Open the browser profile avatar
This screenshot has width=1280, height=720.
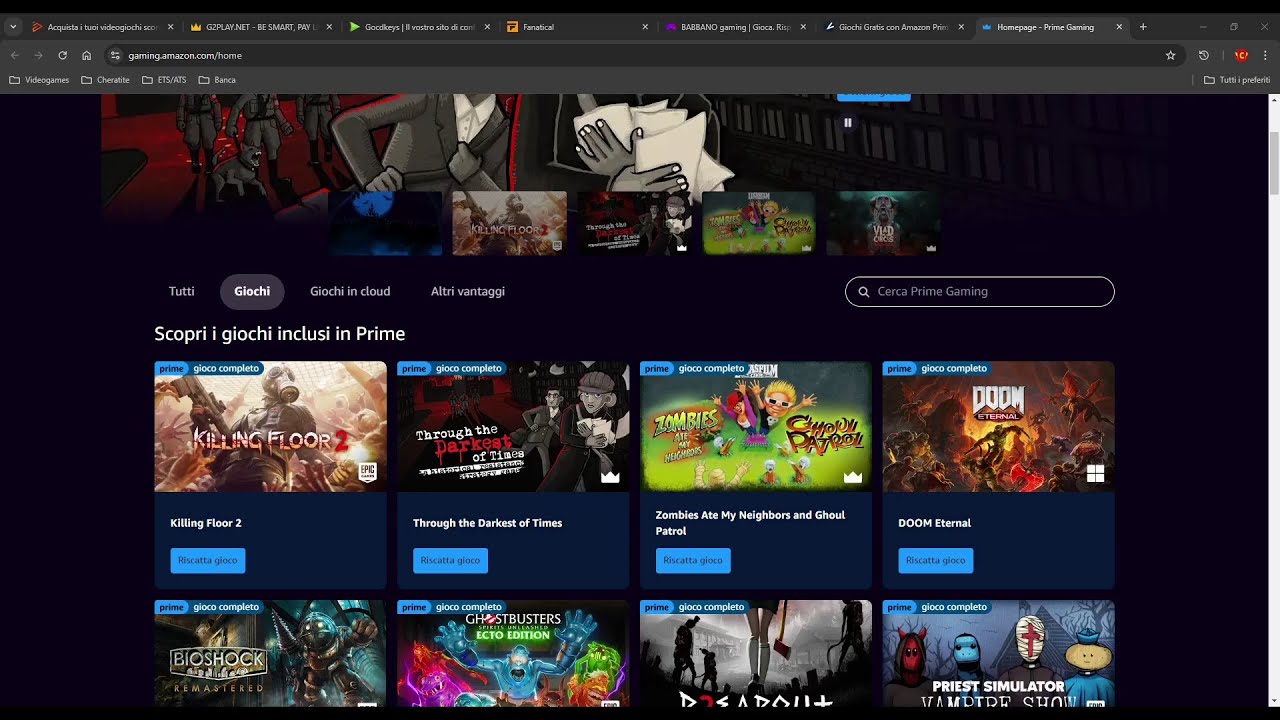point(1241,55)
